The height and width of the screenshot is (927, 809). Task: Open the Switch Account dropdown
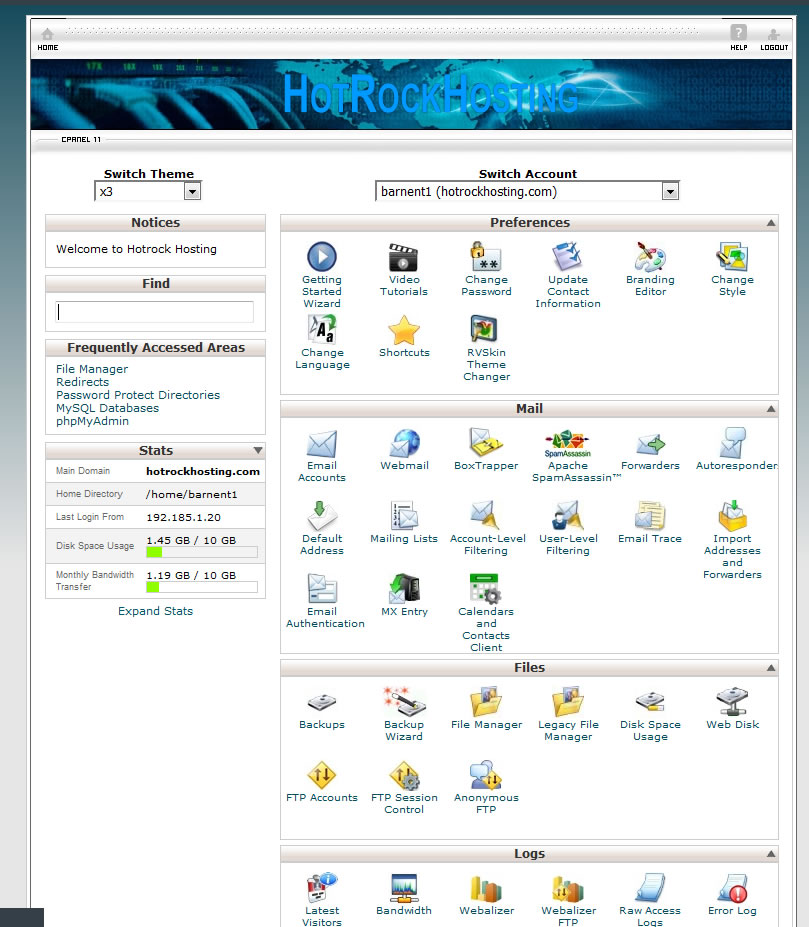pos(527,191)
